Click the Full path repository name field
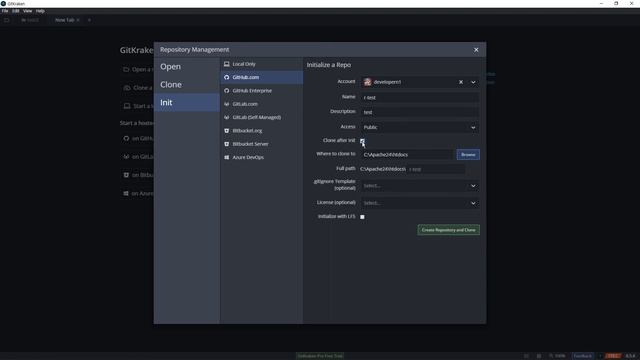This screenshot has height=360, width=640. [x=436, y=169]
